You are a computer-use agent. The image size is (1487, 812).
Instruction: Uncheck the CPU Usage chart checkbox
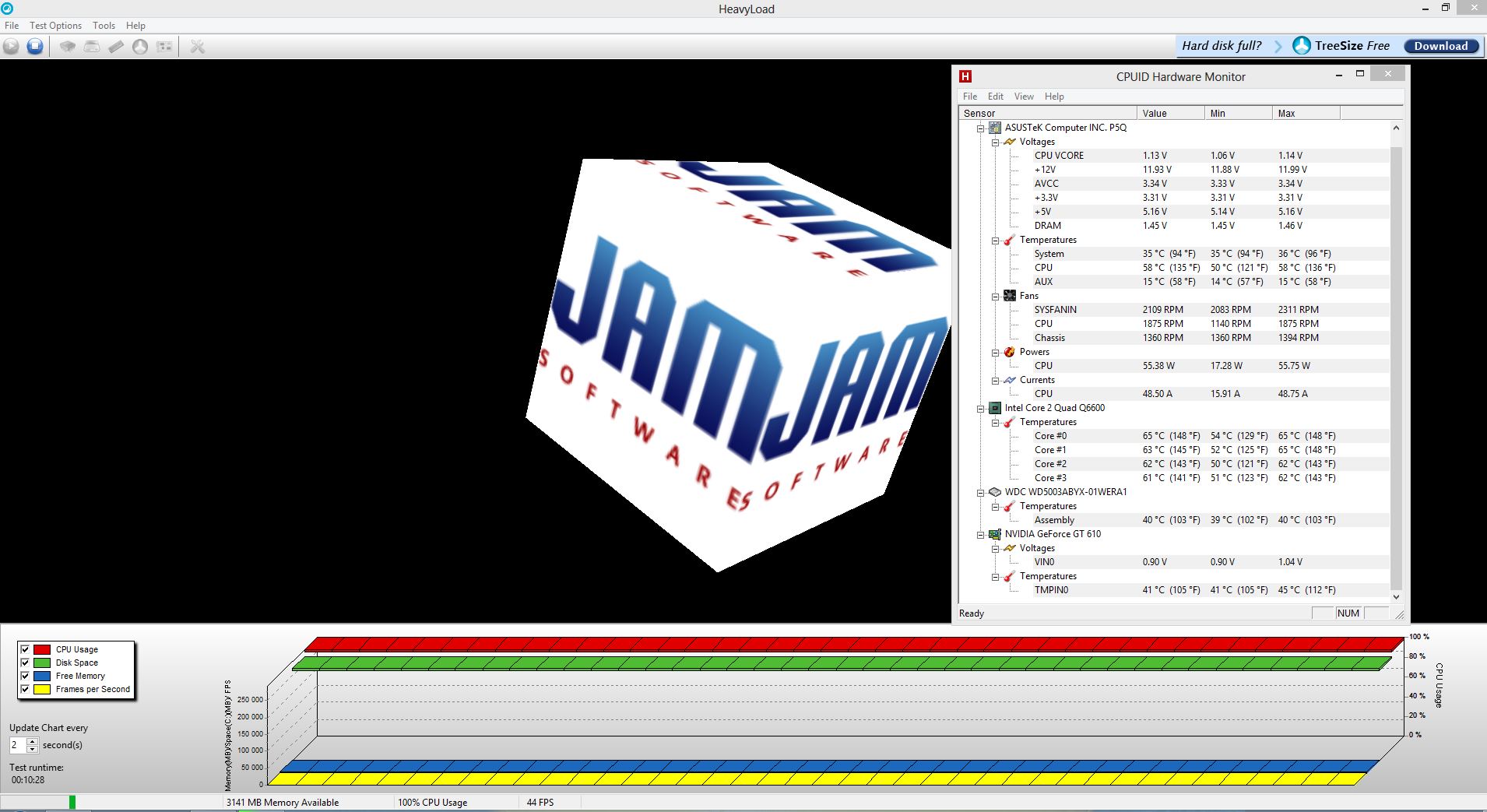(x=25, y=649)
